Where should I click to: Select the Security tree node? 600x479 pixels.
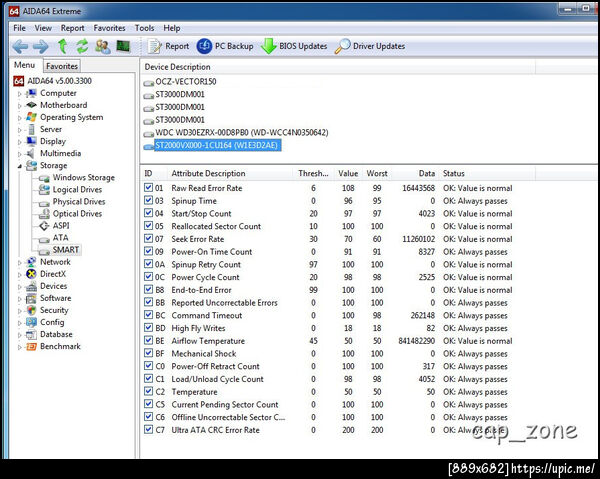(54, 310)
